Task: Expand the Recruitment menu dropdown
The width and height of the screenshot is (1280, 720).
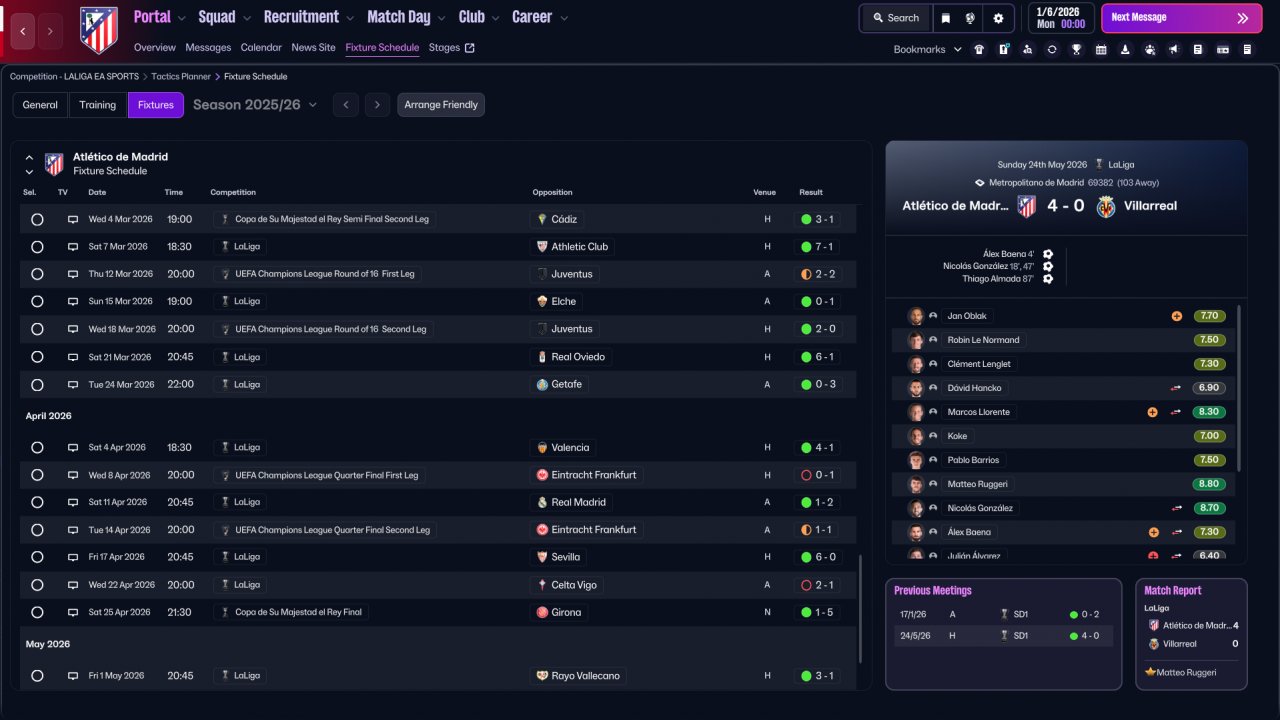Action: 349,18
